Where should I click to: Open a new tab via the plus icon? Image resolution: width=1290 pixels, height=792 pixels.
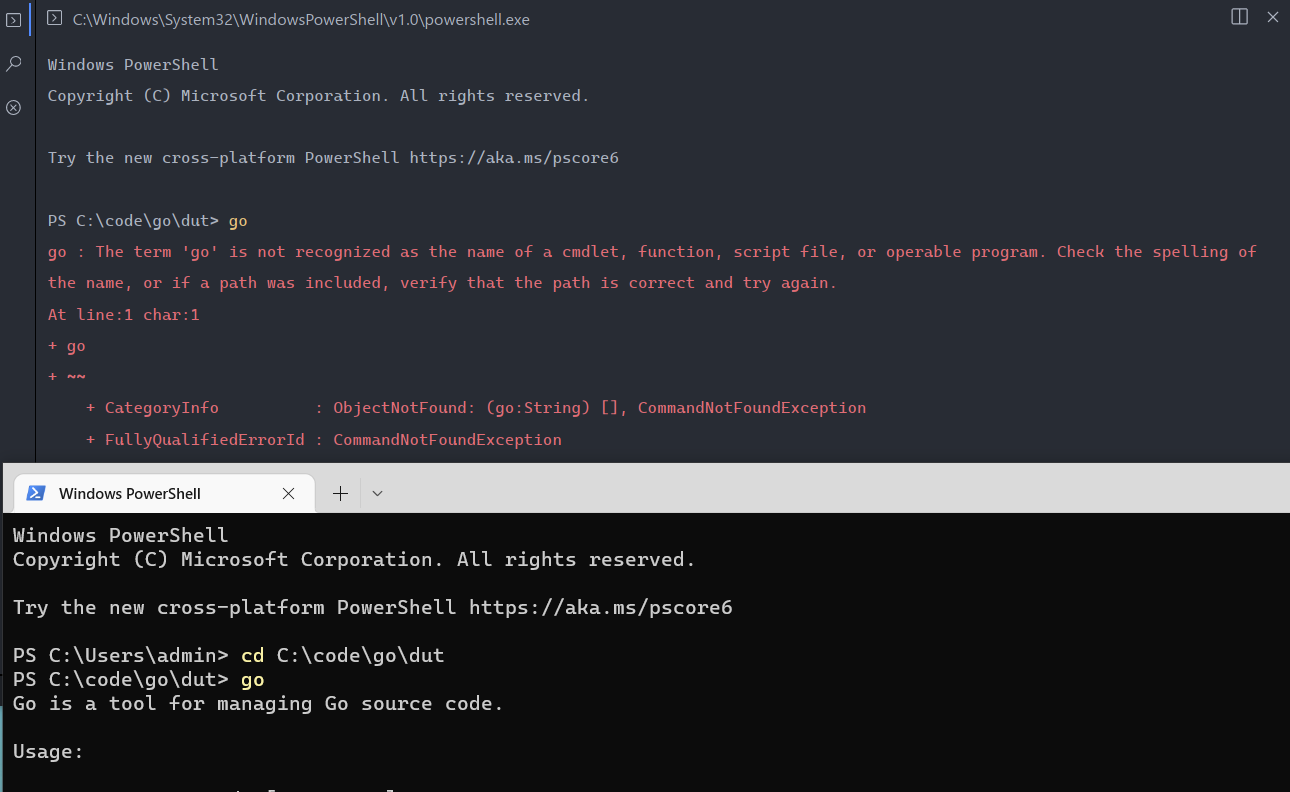(x=340, y=493)
